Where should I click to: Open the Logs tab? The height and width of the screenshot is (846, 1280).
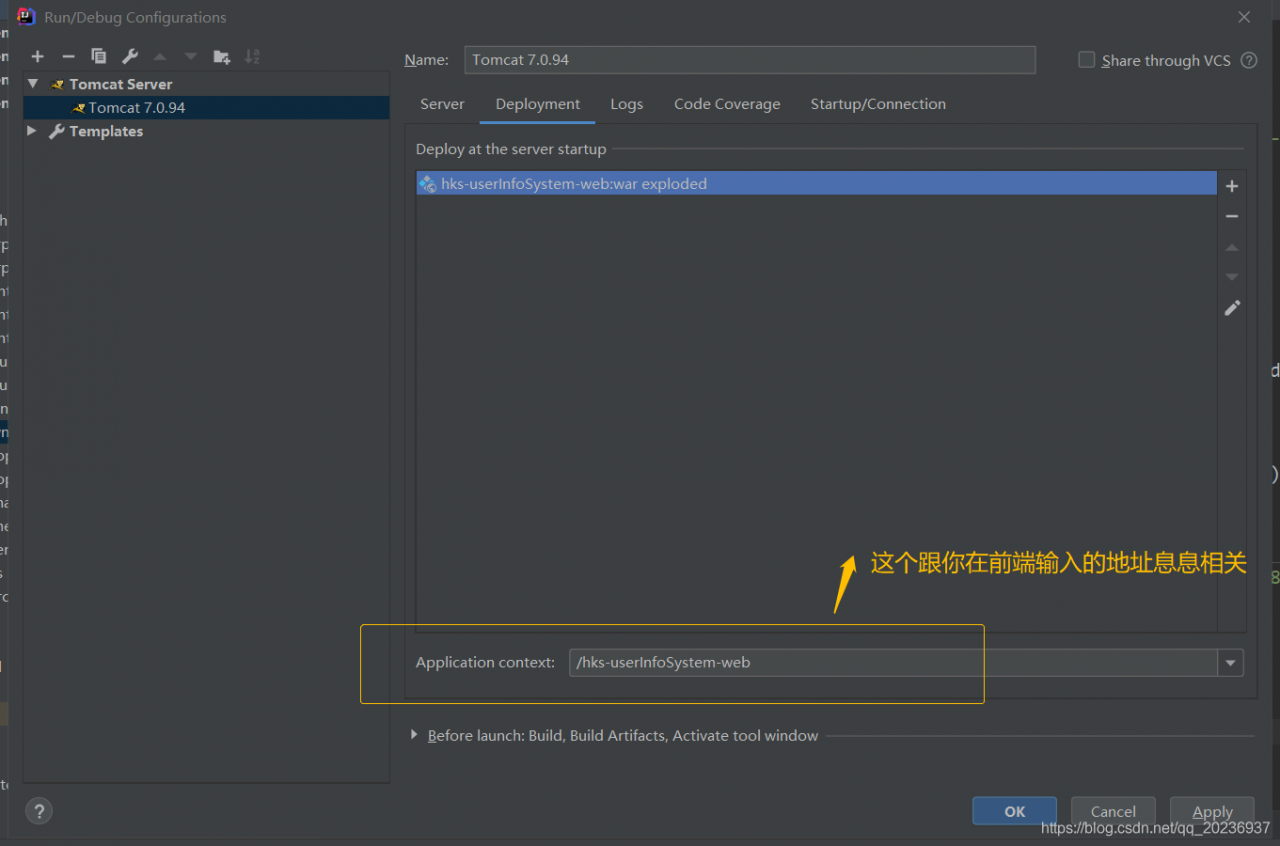(x=627, y=104)
